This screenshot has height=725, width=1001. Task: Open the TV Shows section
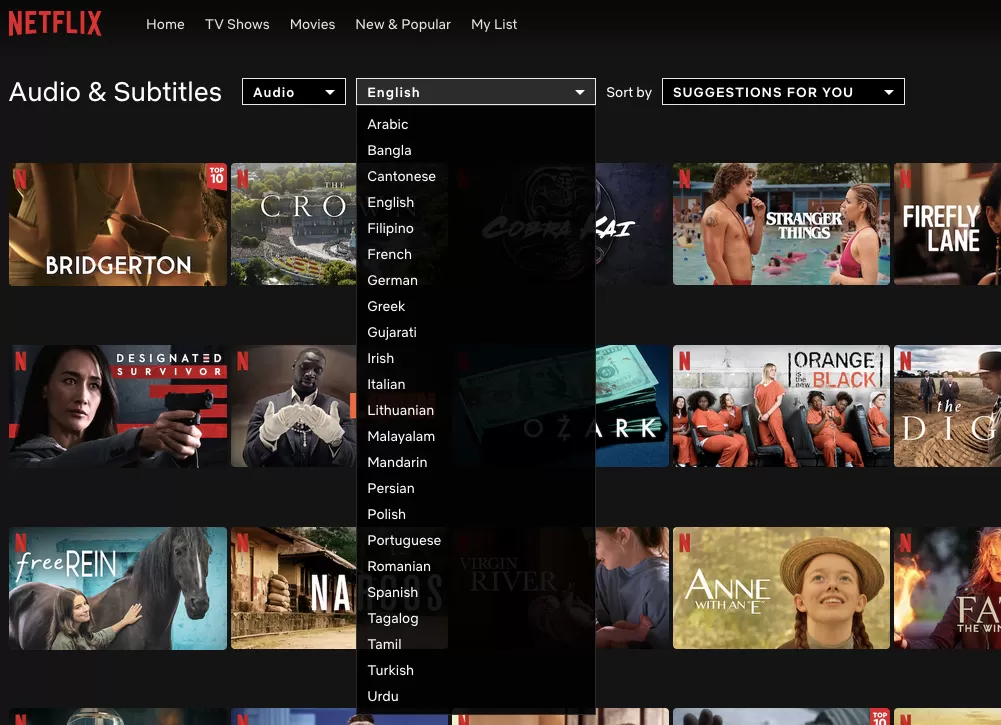click(237, 24)
